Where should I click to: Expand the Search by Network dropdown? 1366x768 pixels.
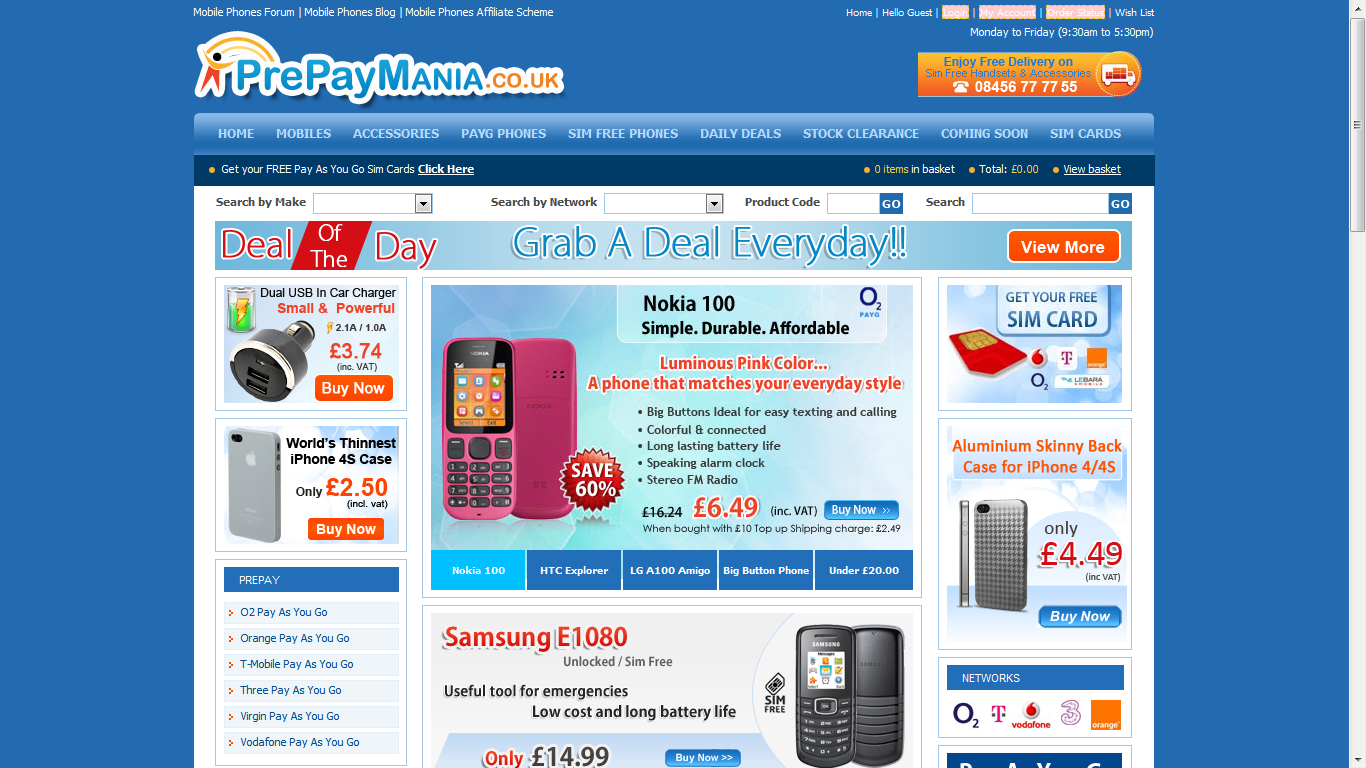coord(663,203)
